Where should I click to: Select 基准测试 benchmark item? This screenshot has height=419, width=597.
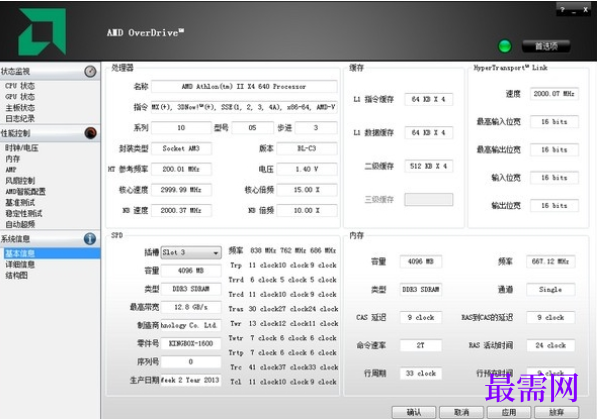[20, 202]
